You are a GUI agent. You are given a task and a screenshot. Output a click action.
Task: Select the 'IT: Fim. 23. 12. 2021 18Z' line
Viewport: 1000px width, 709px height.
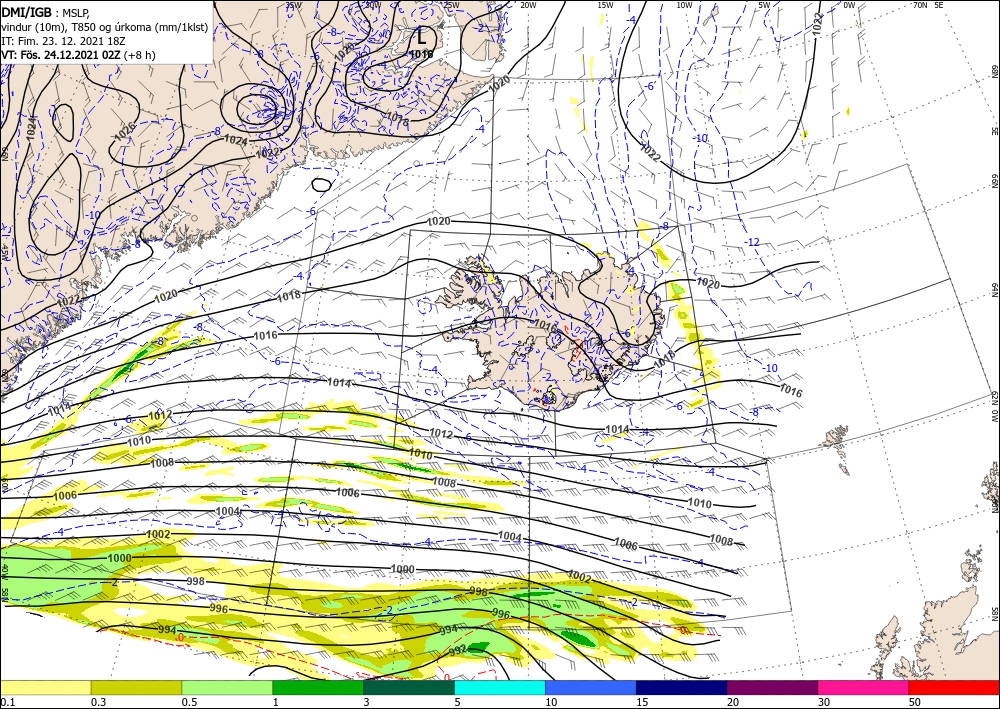tap(63, 41)
